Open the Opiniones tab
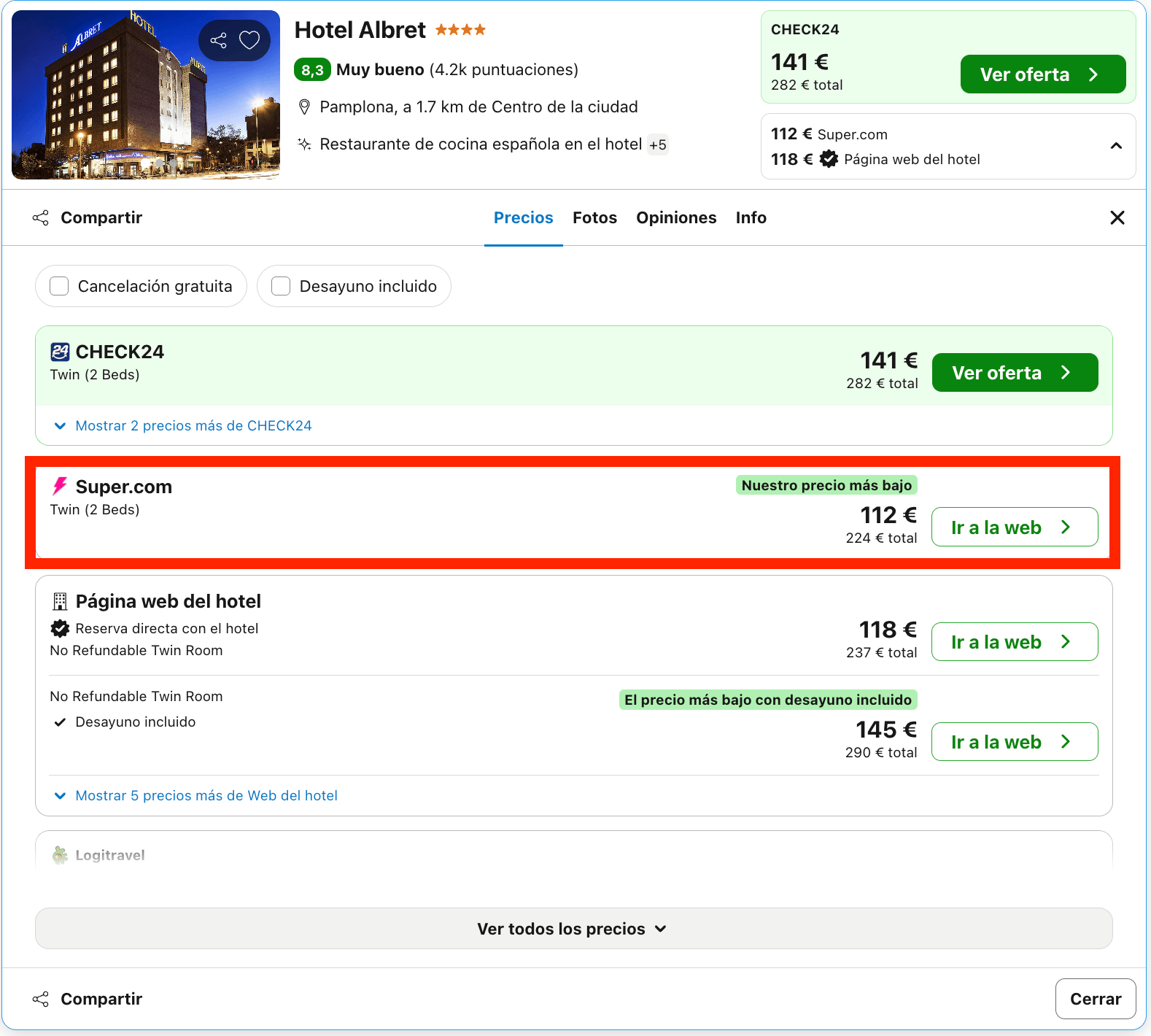 (676, 217)
